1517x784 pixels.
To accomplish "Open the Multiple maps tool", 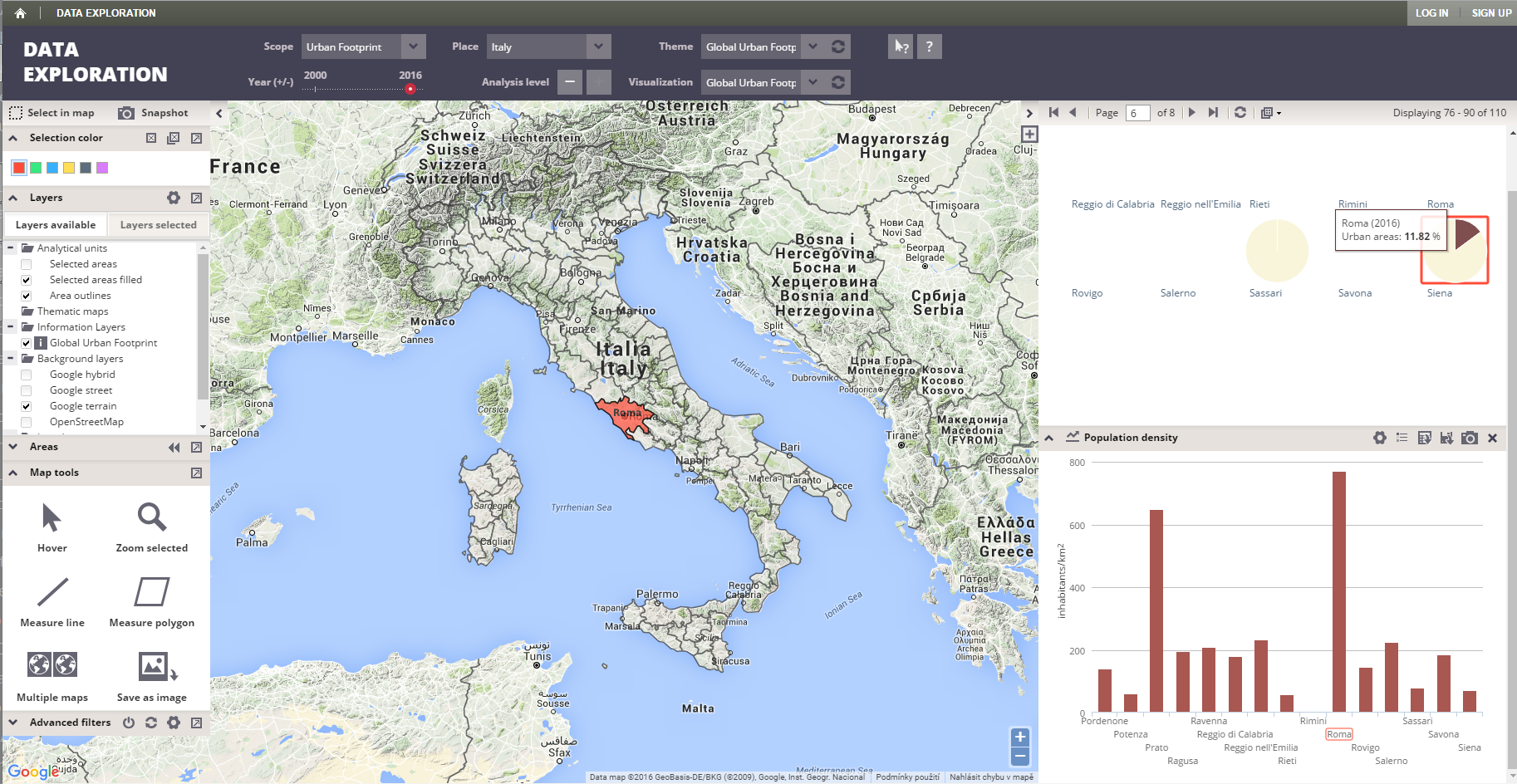I will coord(52,677).
